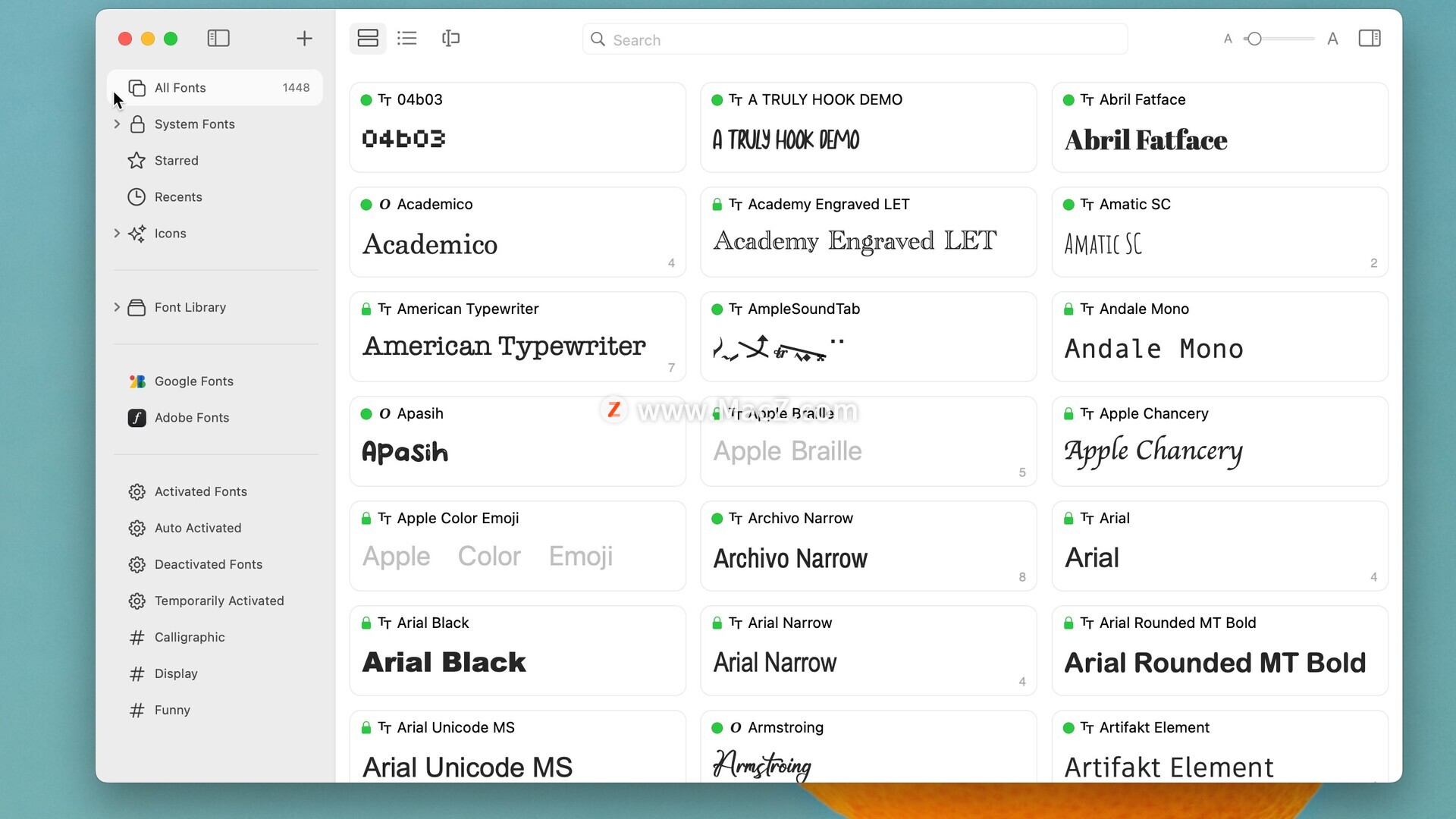Screen dimensions: 1456x819
Task: Select the Arial Unicode MS card
Action: [517, 747]
